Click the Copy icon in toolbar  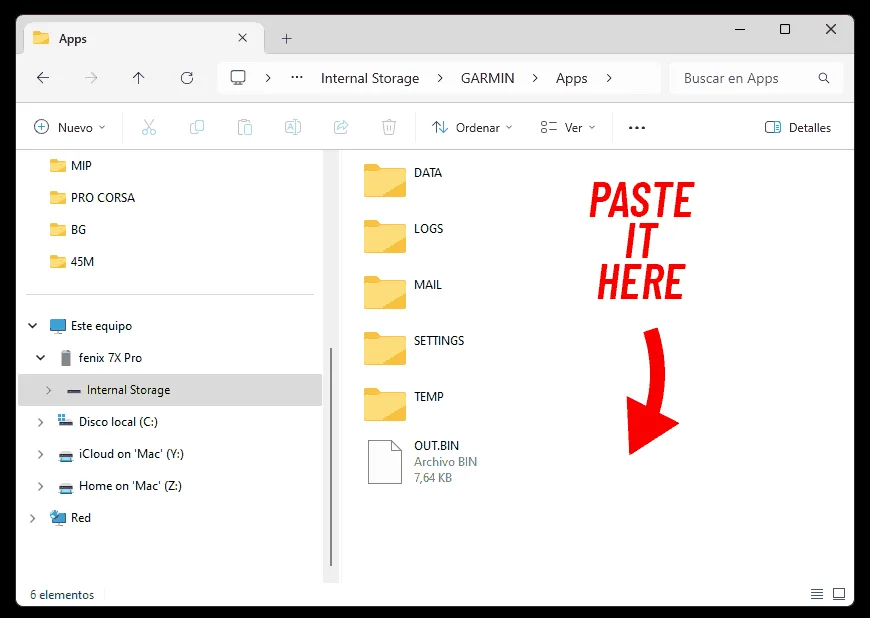coord(197,127)
